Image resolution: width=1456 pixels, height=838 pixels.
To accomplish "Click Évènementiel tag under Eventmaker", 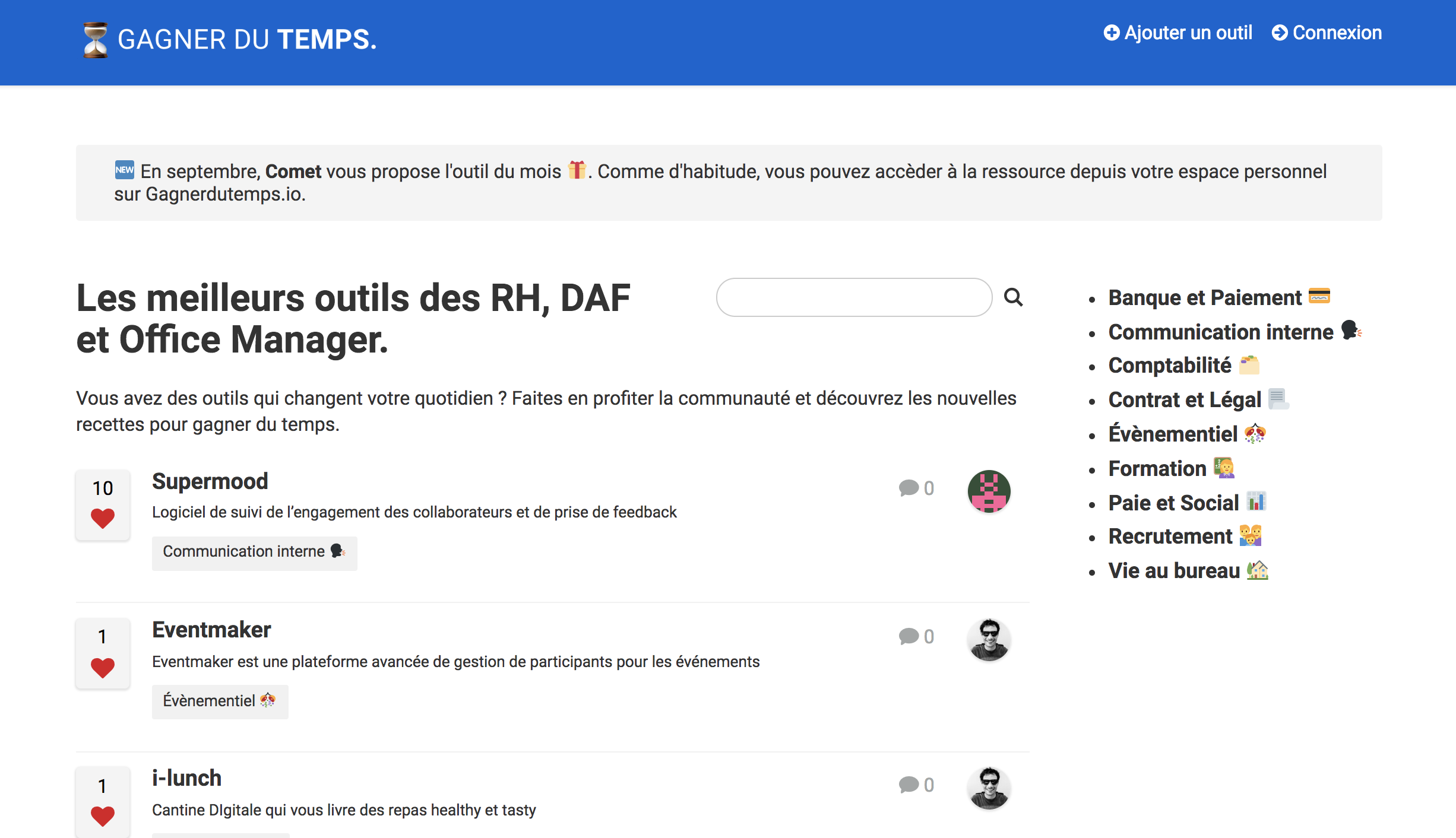I will click(x=220, y=701).
